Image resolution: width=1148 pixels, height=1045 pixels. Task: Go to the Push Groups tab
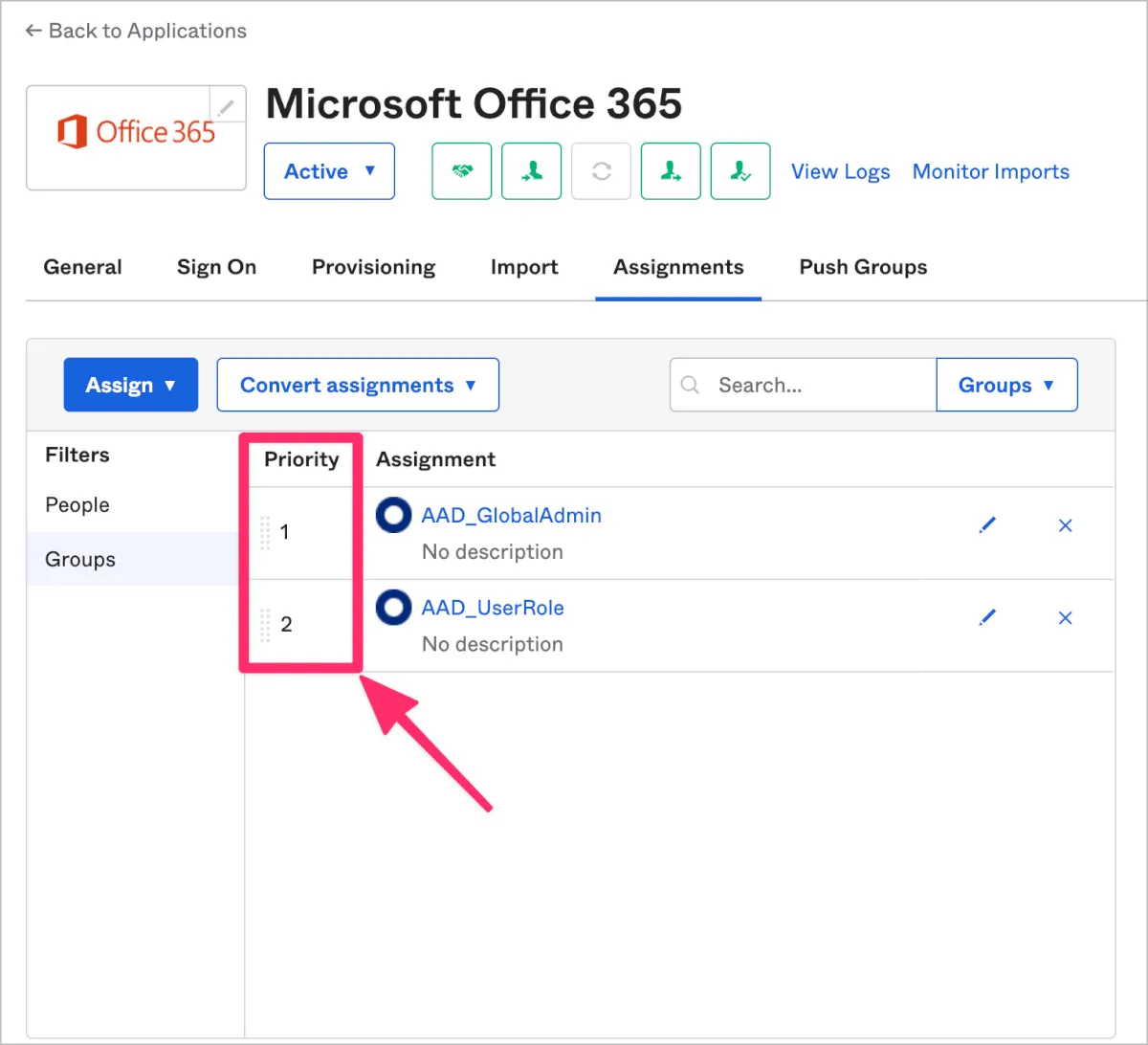click(x=863, y=267)
